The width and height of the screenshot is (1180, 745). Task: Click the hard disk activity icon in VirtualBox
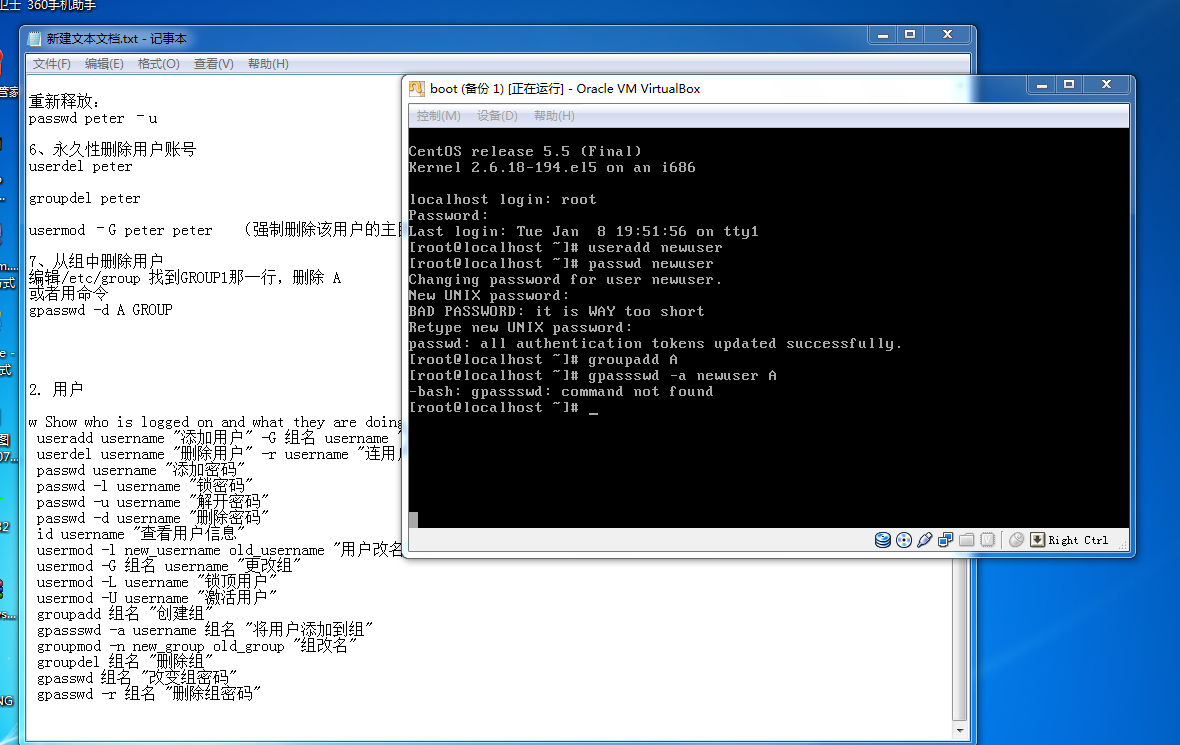(883, 540)
